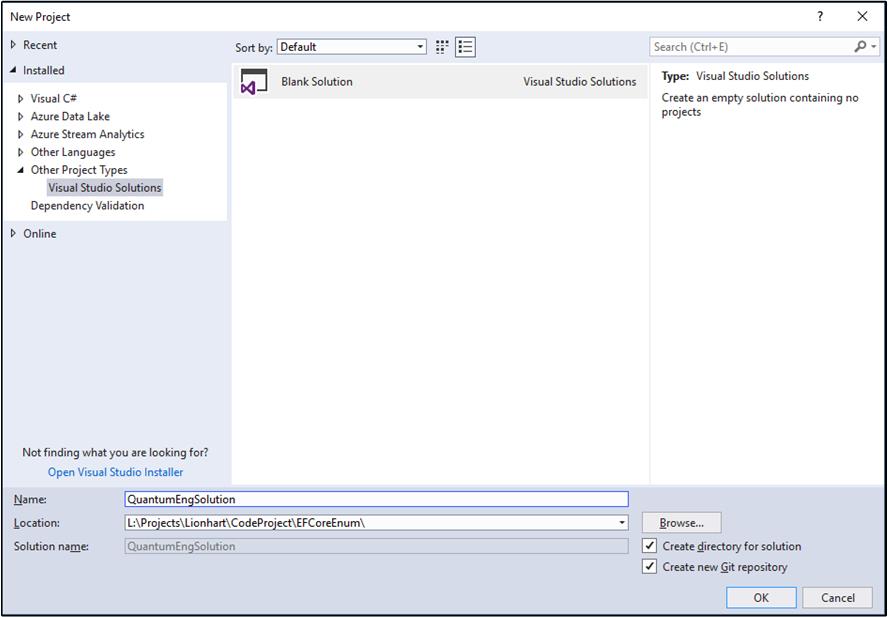Expand the Visual C# node
The image size is (888, 617).
click(21, 99)
